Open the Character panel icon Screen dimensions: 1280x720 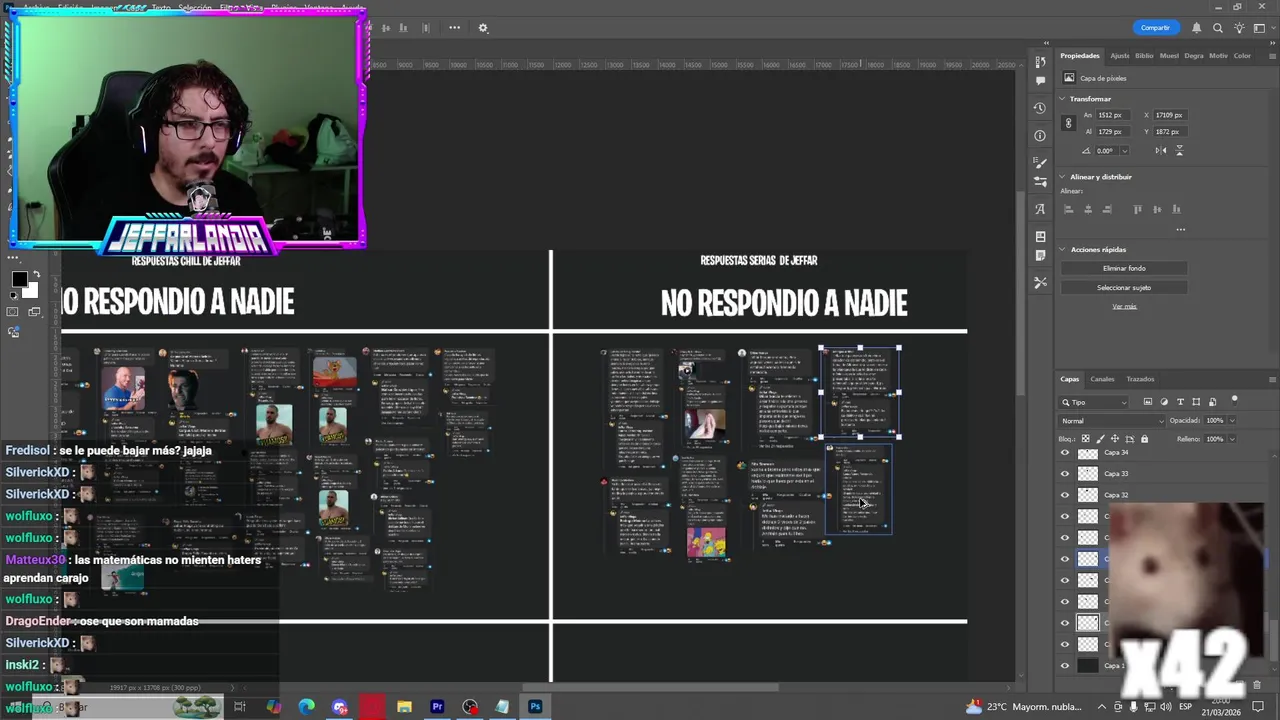(1040, 209)
